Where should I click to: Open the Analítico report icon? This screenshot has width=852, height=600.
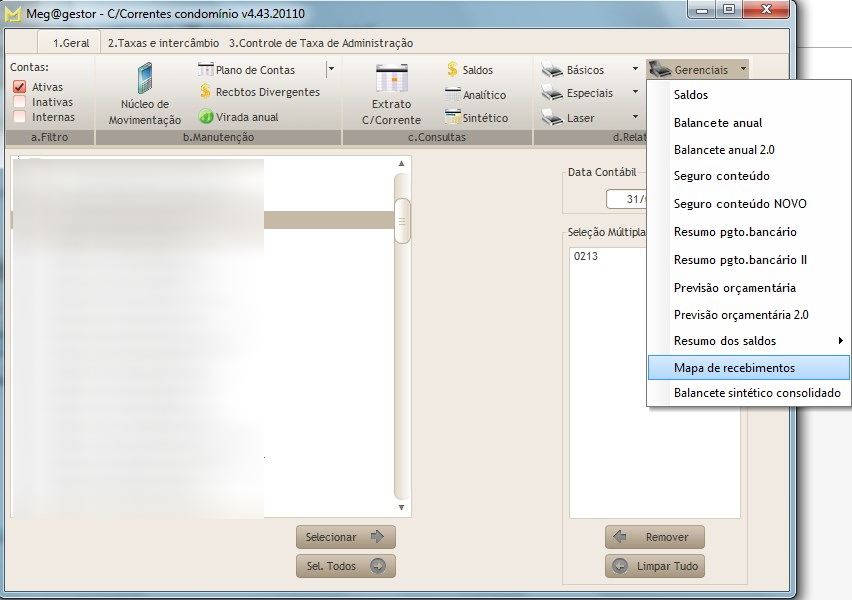tap(452, 95)
